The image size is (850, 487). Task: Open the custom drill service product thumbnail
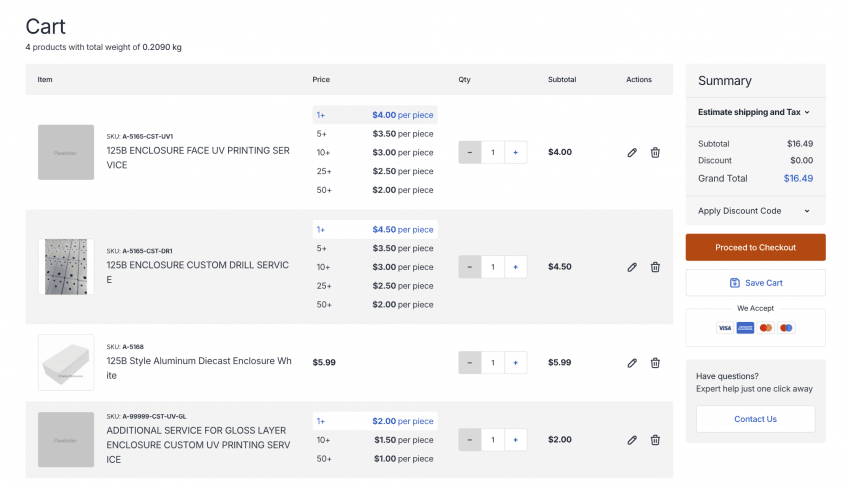coord(66,266)
